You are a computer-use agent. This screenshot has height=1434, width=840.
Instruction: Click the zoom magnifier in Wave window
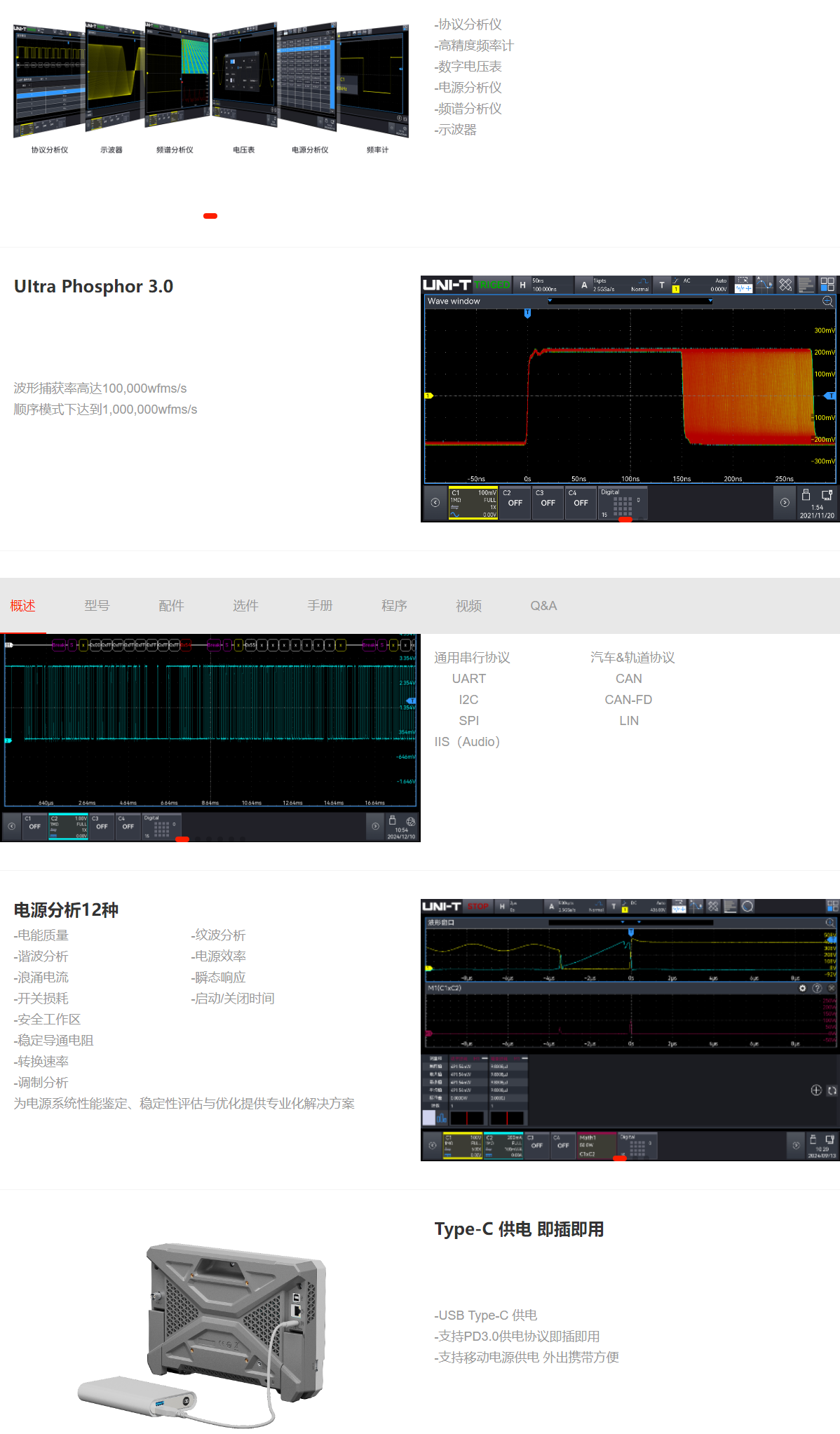[x=827, y=302]
